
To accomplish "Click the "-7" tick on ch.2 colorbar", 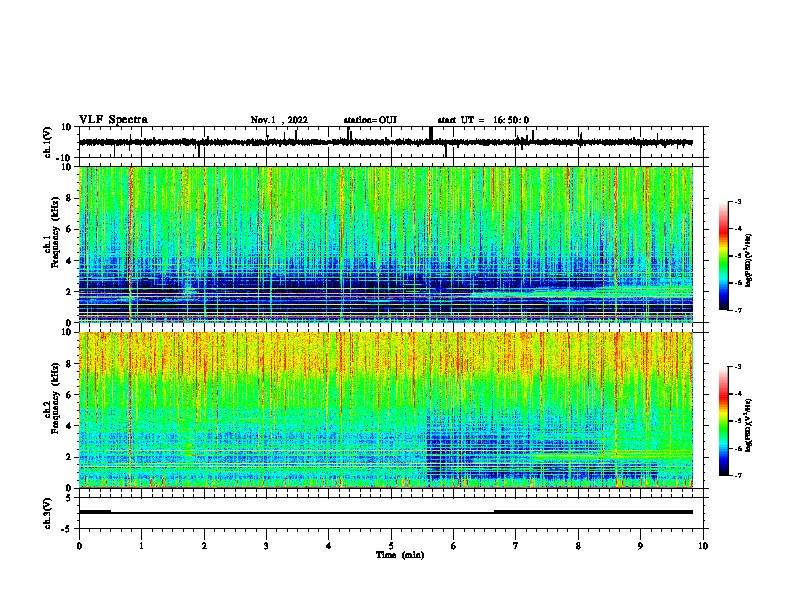I will pos(738,475).
